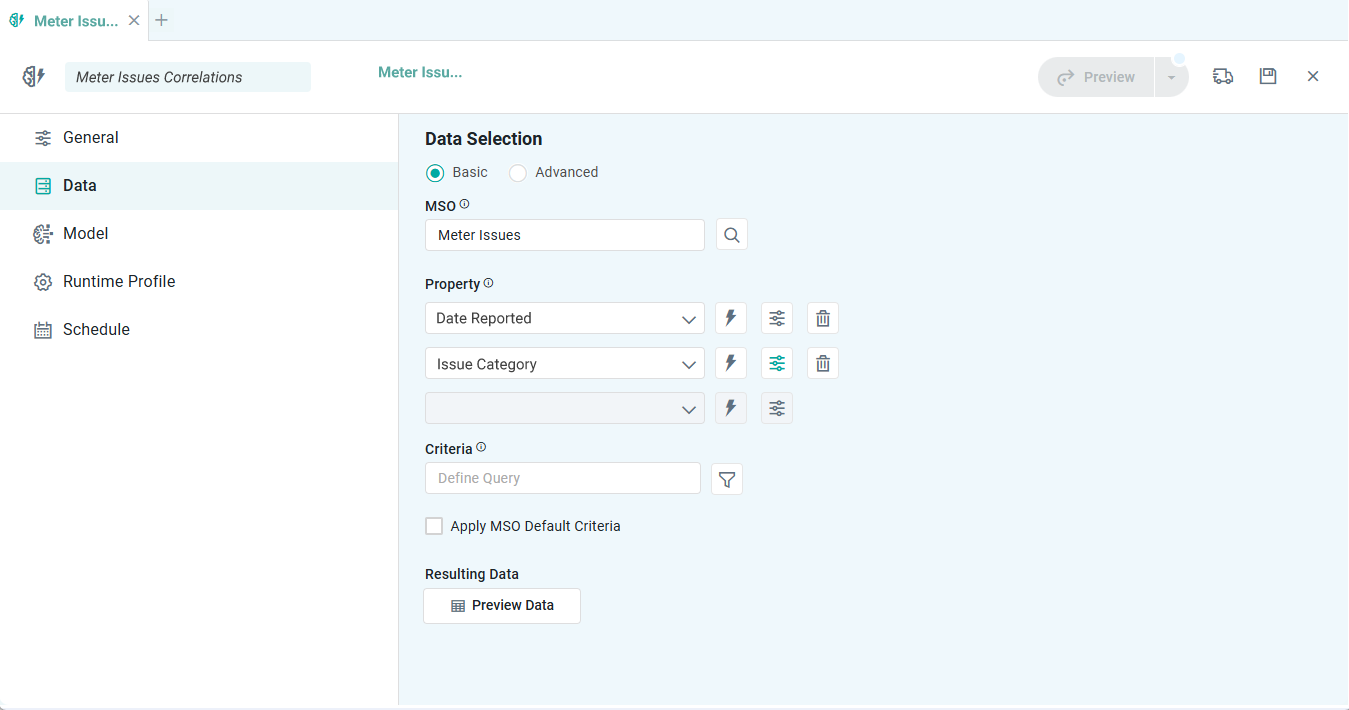Select the Advanced radio button
Viewport: 1349px width, 710px height.
518,173
